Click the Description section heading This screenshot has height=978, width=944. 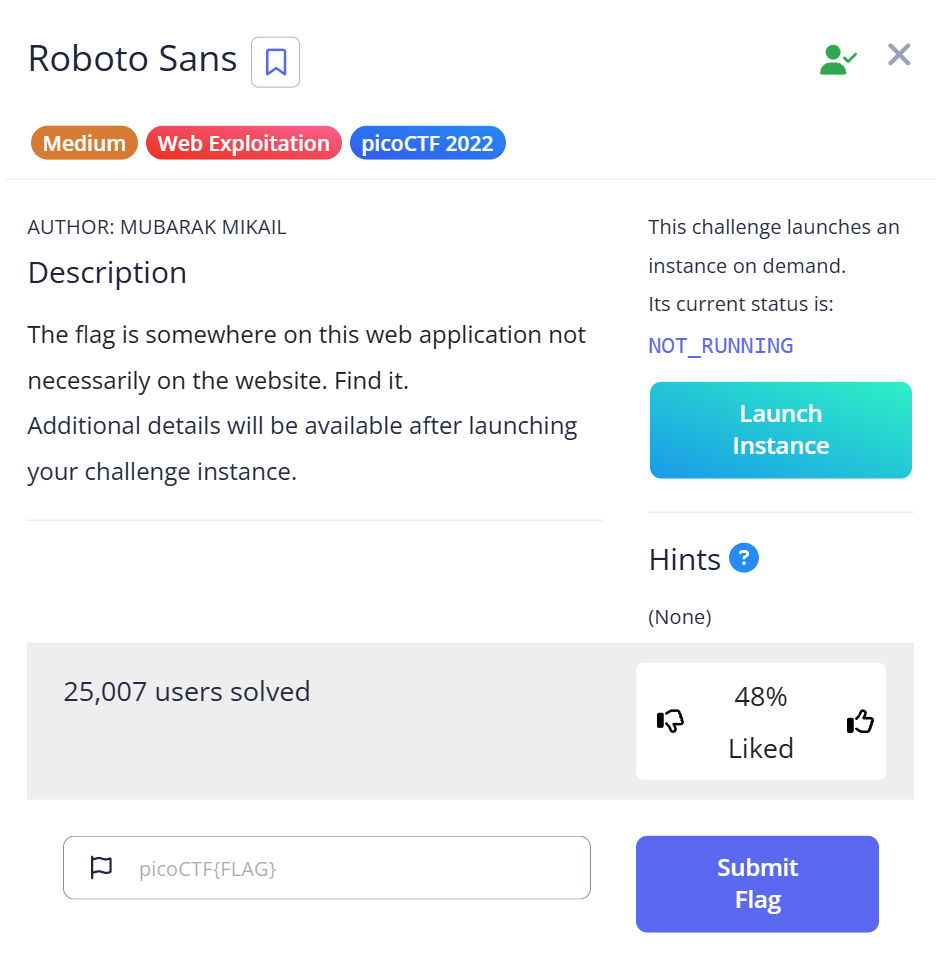click(x=107, y=272)
